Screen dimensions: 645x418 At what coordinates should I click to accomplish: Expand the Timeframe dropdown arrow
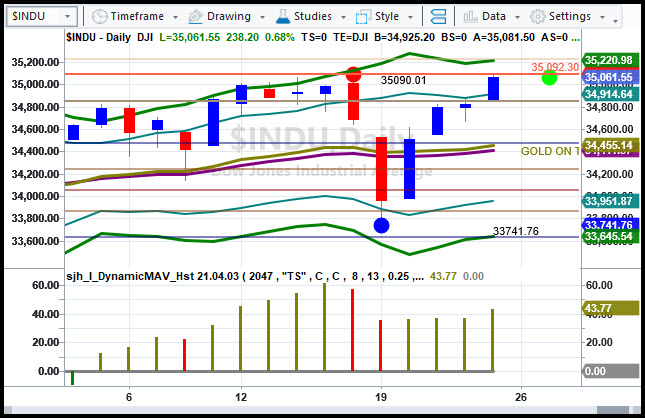(x=175, y=17)
